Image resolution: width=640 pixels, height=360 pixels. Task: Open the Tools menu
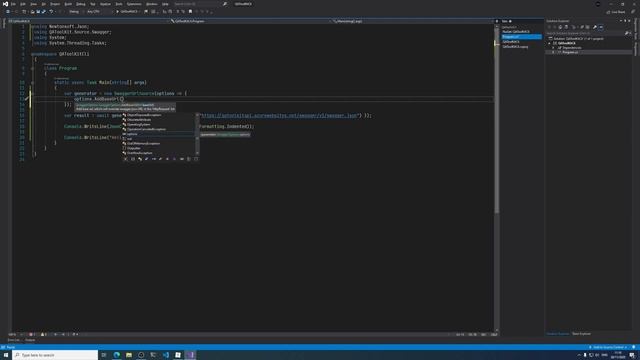click(x=119, y=4)
